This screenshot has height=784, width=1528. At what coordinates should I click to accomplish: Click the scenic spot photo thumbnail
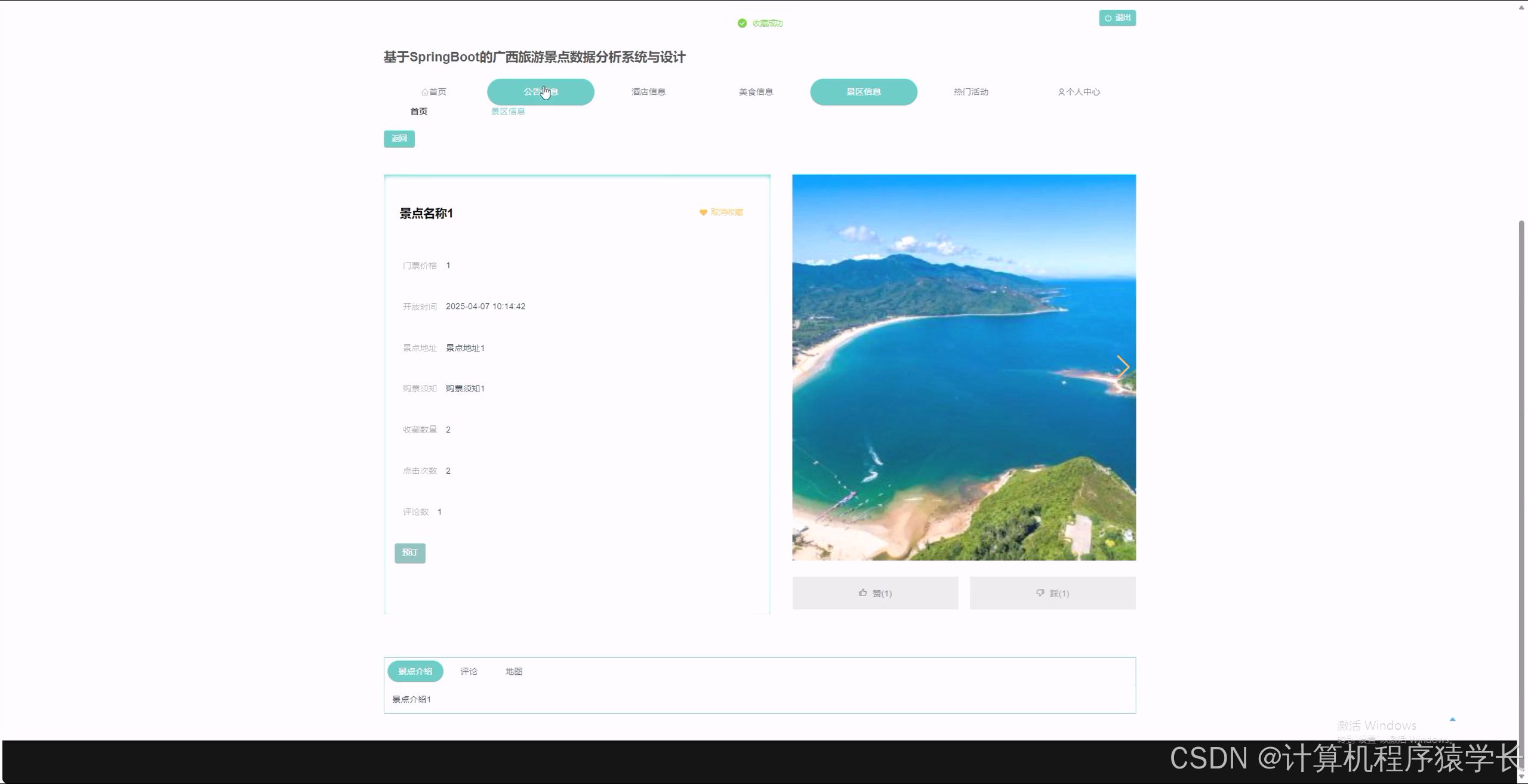(x=963, y=367)
